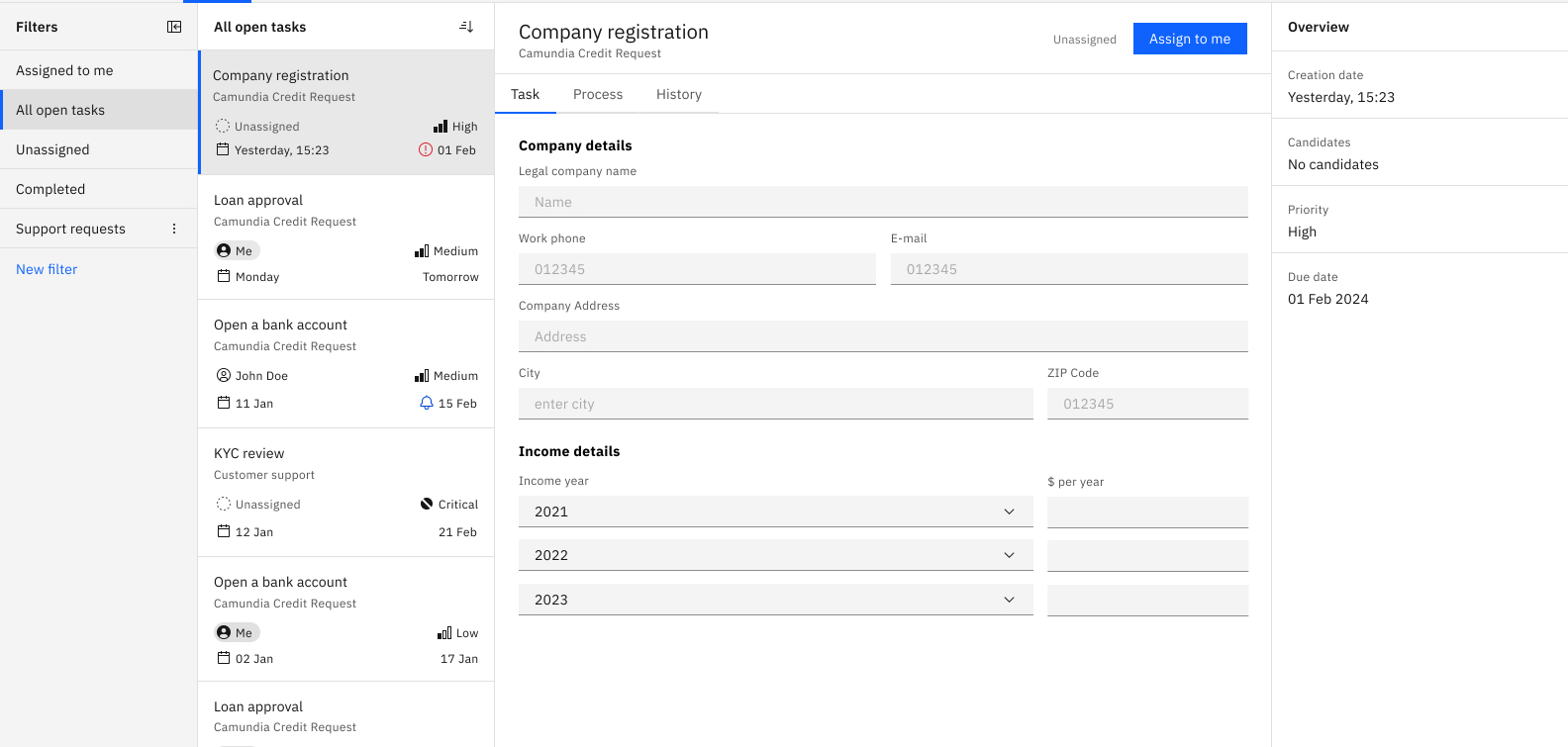Click the Assign to me button
The width and height of the screenshot is (1568, 747).
1190,39
